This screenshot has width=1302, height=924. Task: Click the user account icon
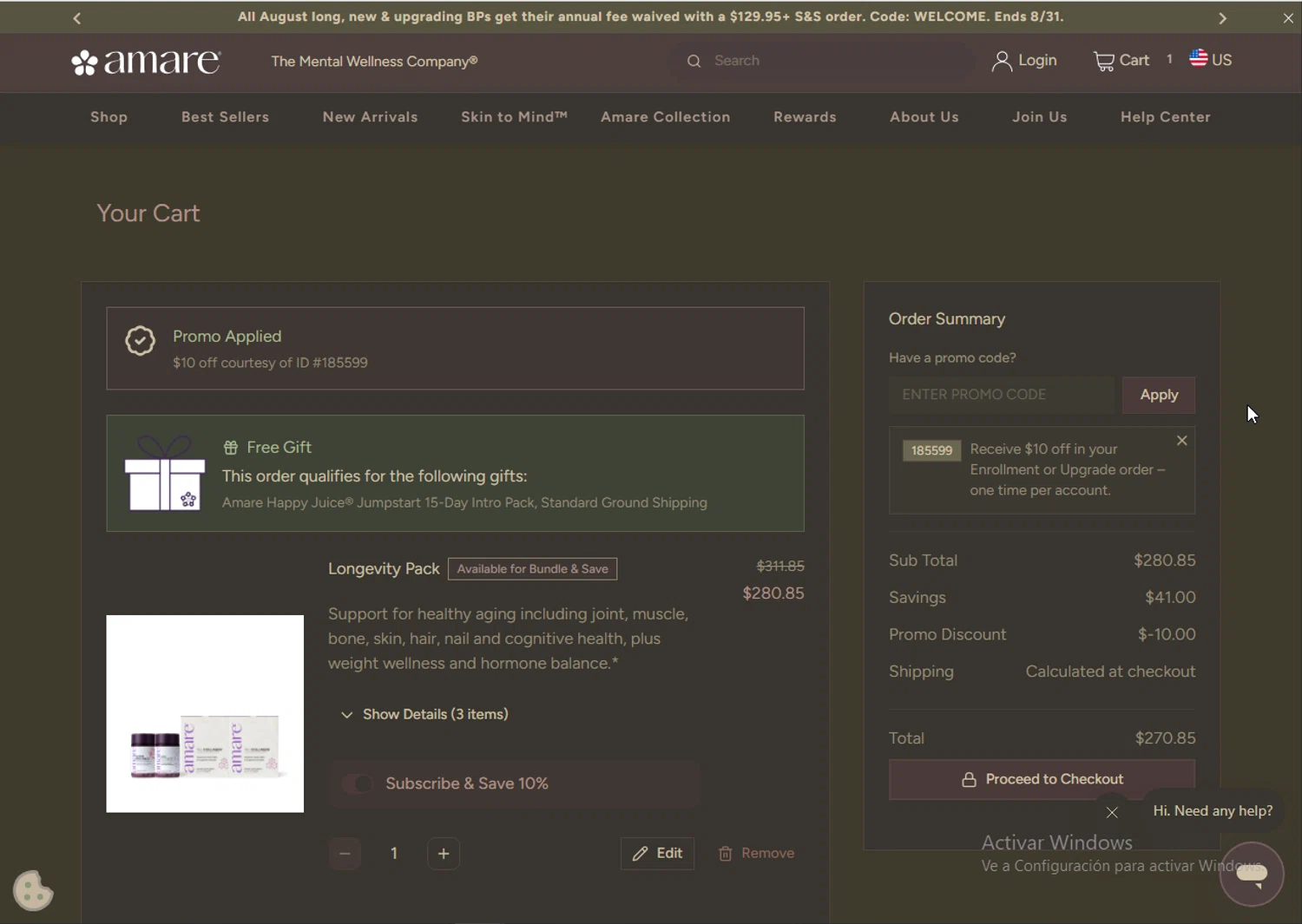(x=1002, y=61)
